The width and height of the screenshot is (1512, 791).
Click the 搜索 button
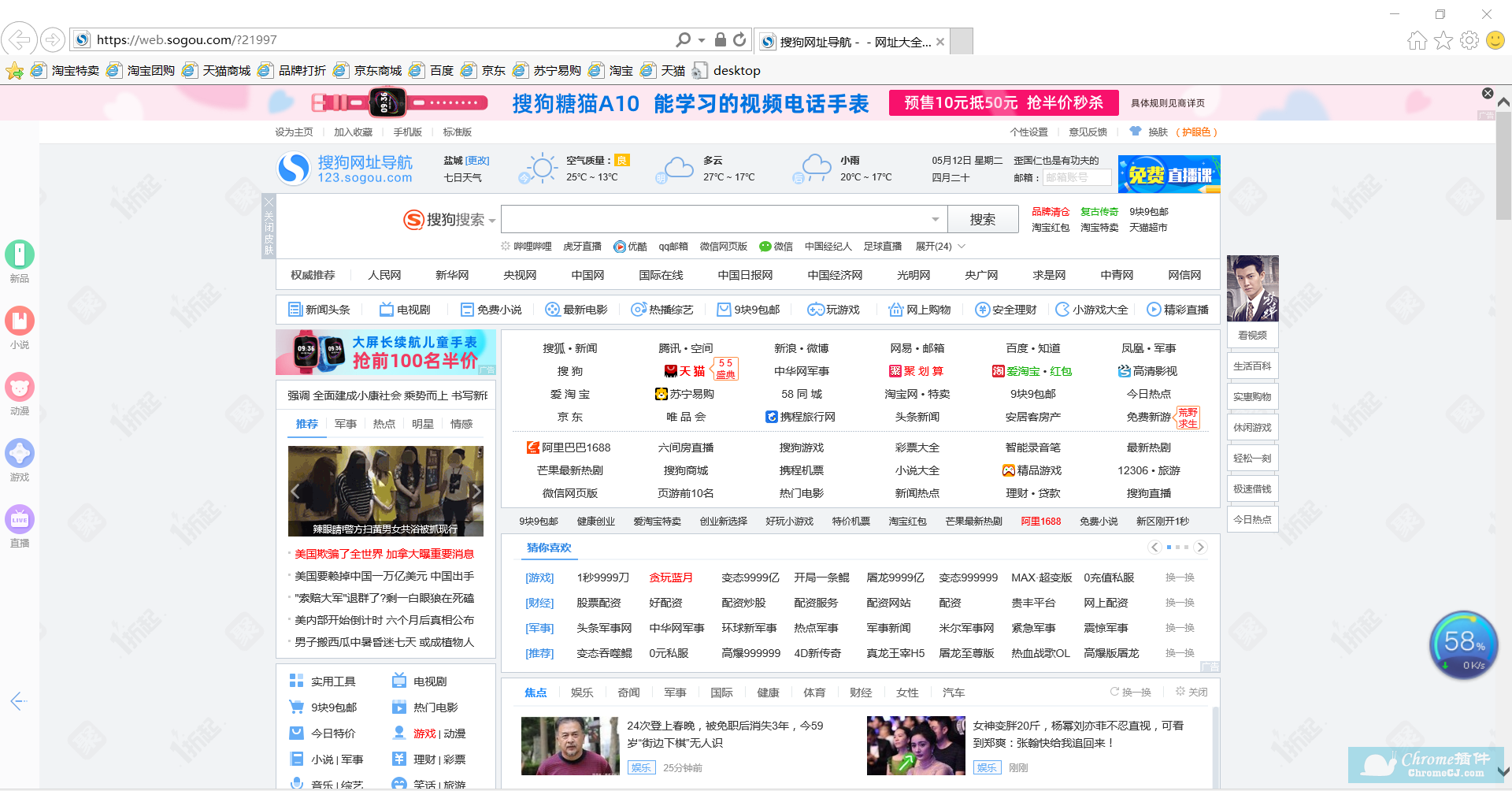coord(983,219)
